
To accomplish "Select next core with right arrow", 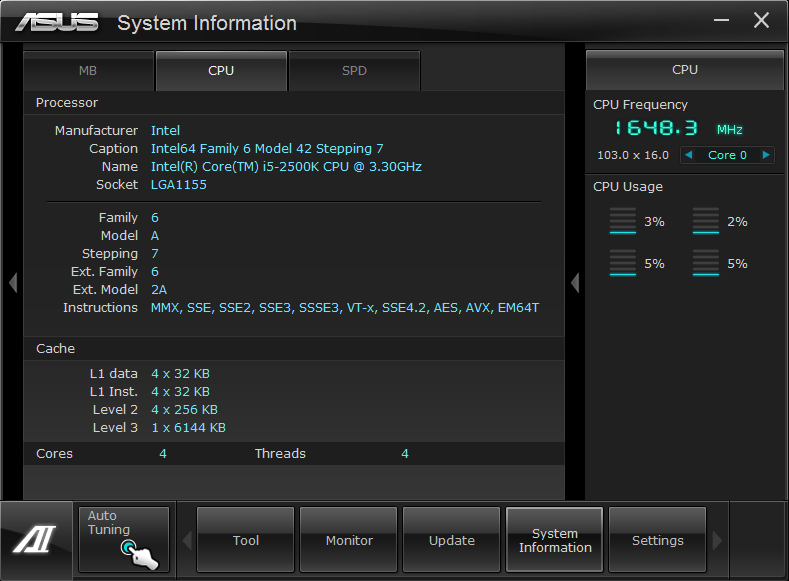I will pos(766,155).
